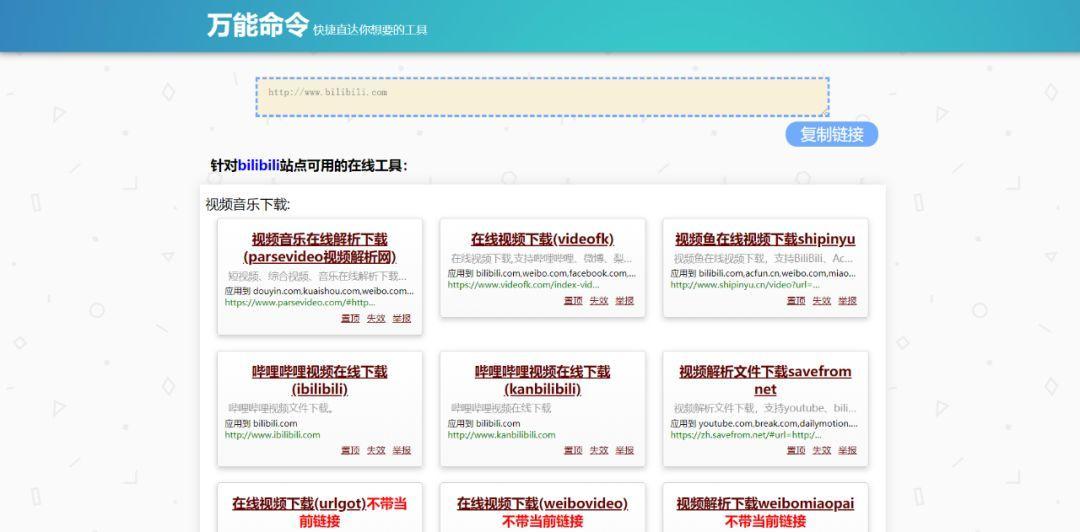Click 举报 on the shipinyu card
This screenshot has width=1080, height=532.
[847, 300]
